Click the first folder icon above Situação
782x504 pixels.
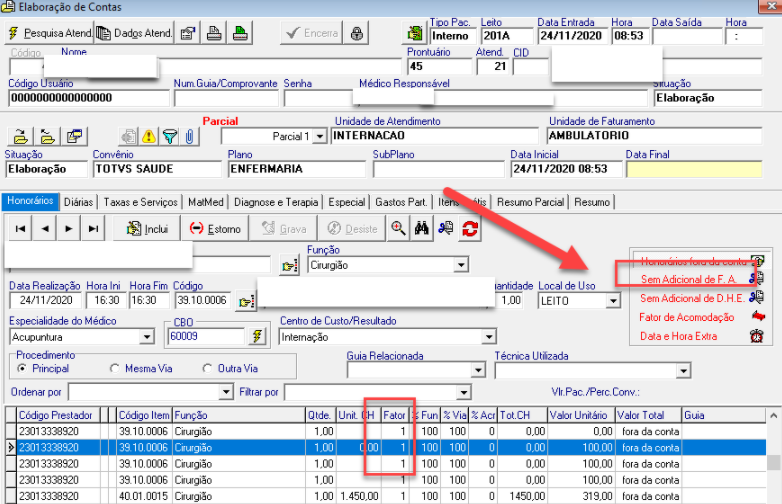point(20,136)
